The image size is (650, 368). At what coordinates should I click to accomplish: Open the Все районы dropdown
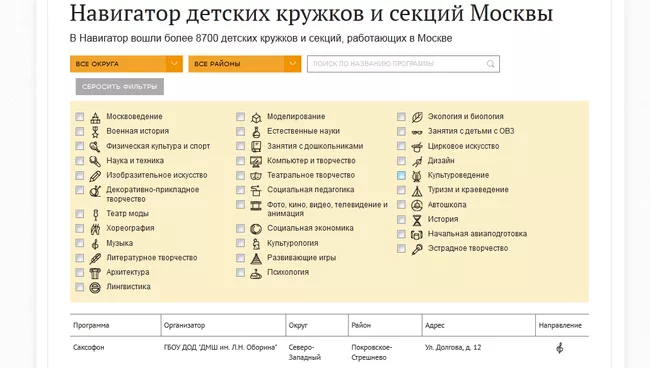(245, 64)
